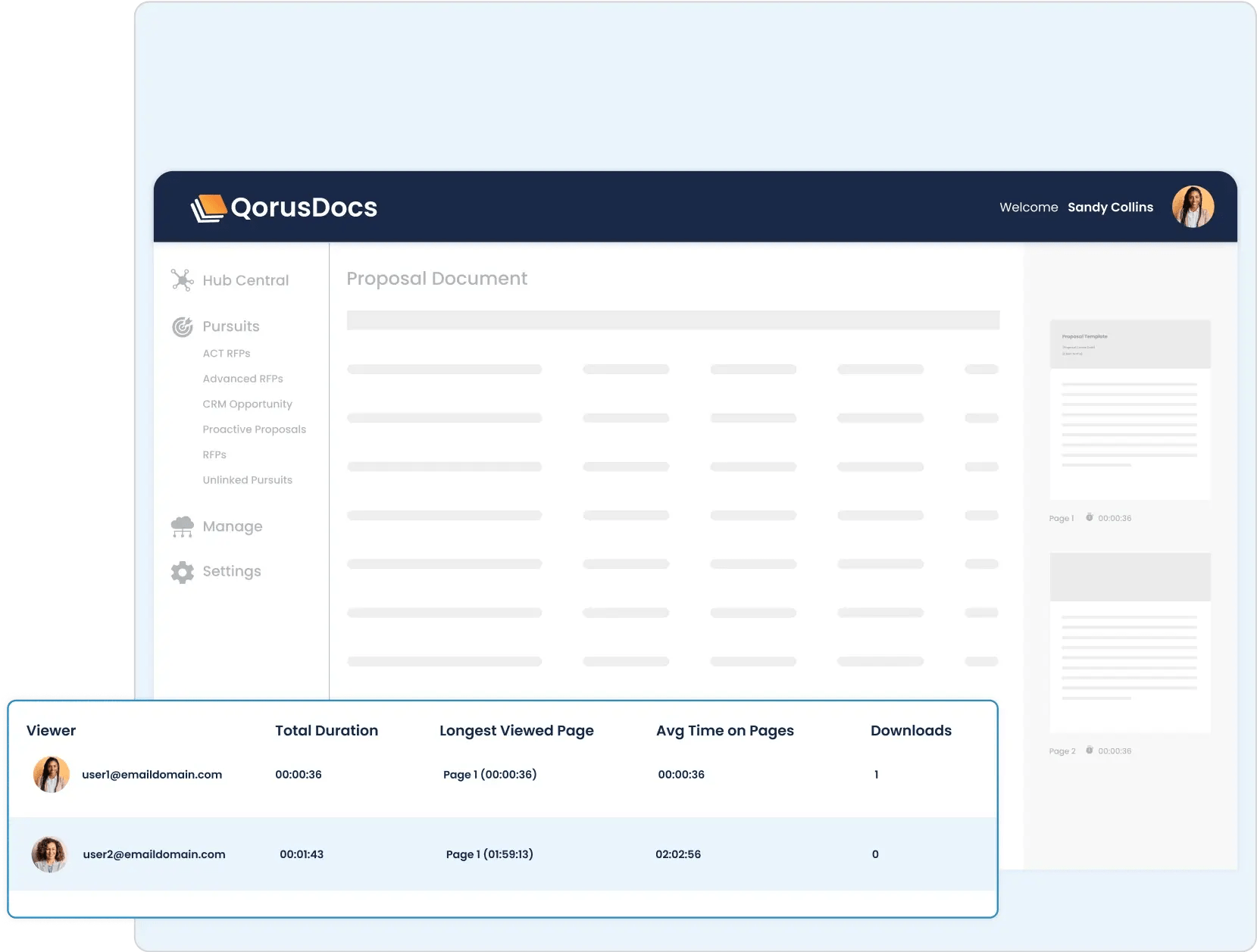Click the Total Duration column header
The height and width of the screenshot is (952, 1257).
pos(327,730)
